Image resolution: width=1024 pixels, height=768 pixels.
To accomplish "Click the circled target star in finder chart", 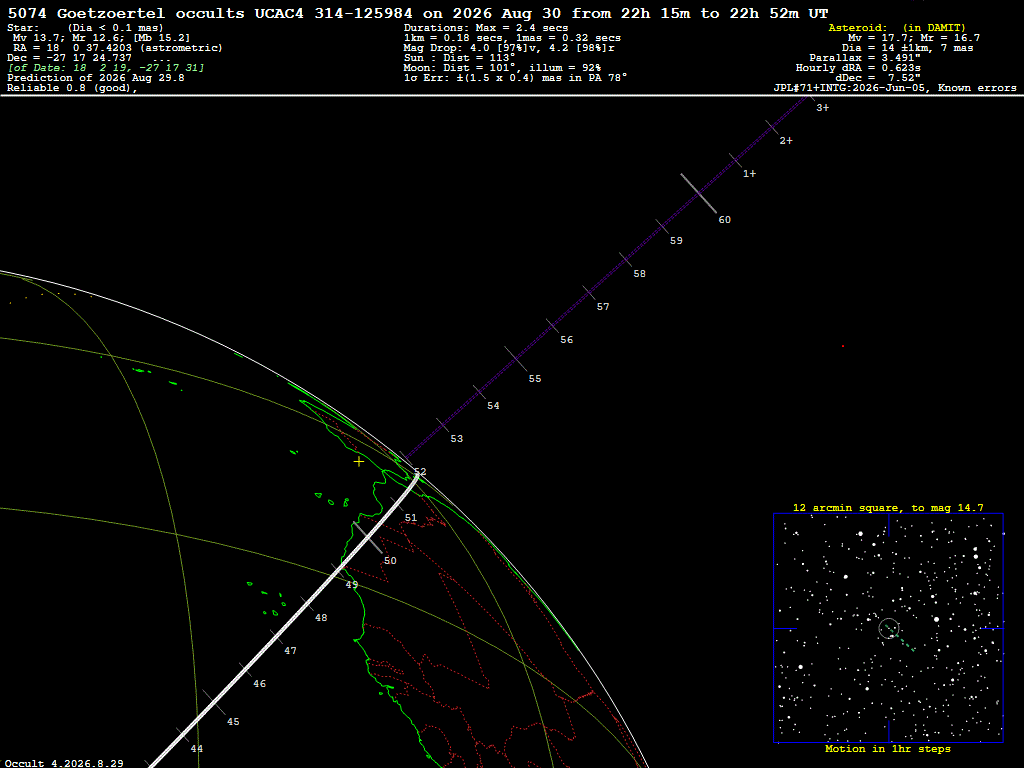I will pyautogui.click(x=889, y=628).
